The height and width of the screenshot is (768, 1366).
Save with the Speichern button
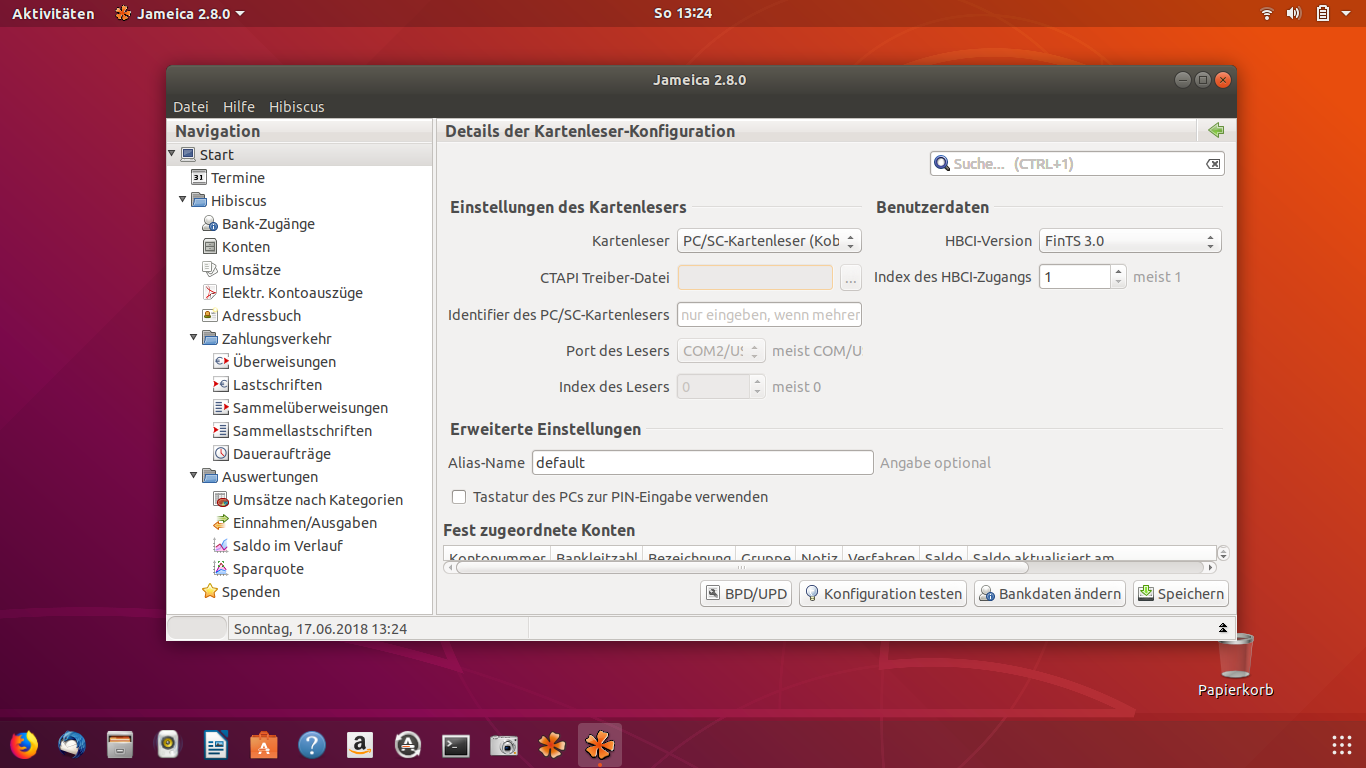pos(1181,594)
